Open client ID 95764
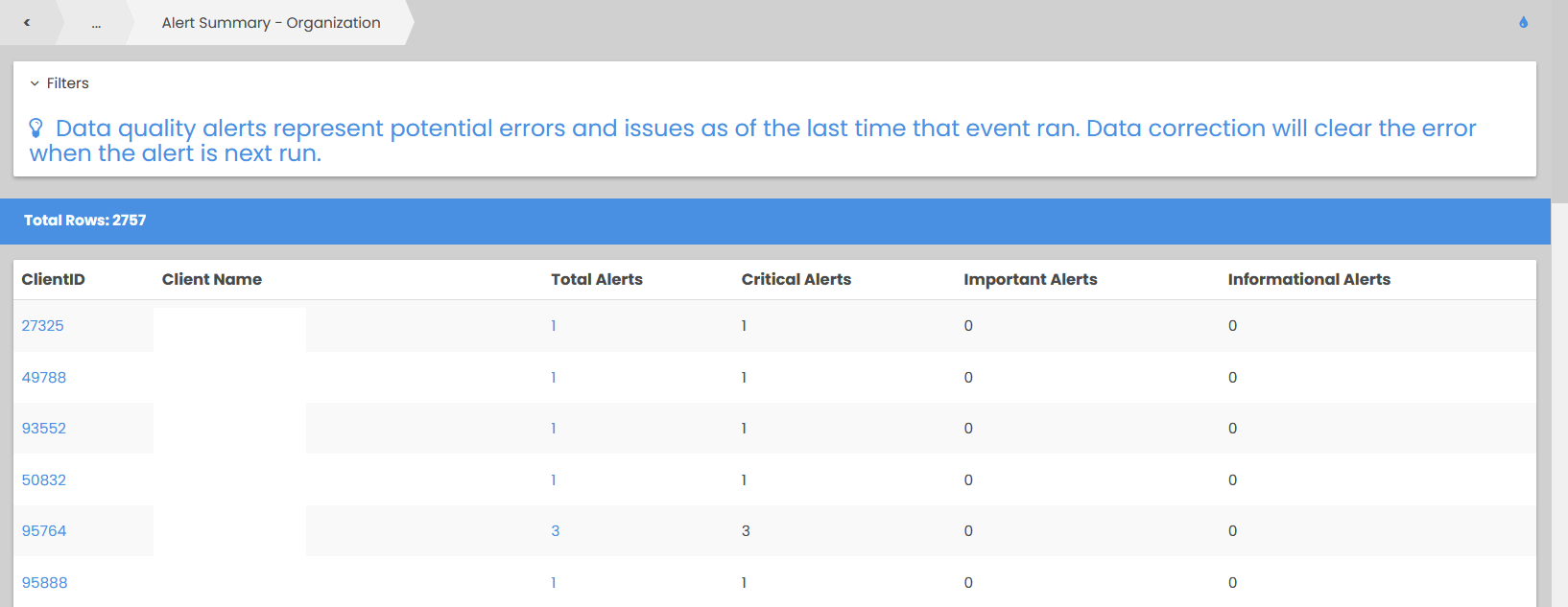 tap(44, 531)
